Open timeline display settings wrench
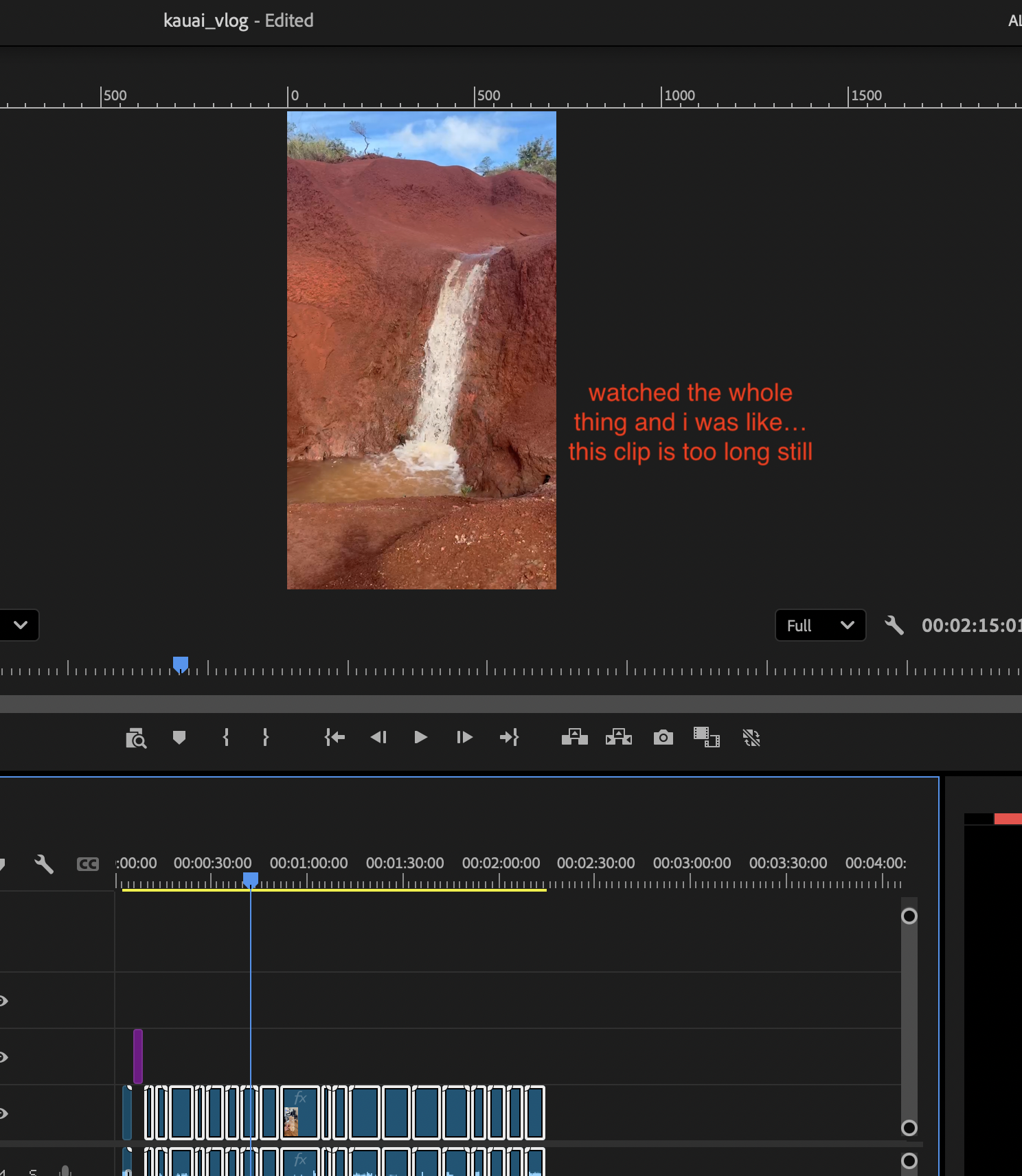 click(44, 863)
